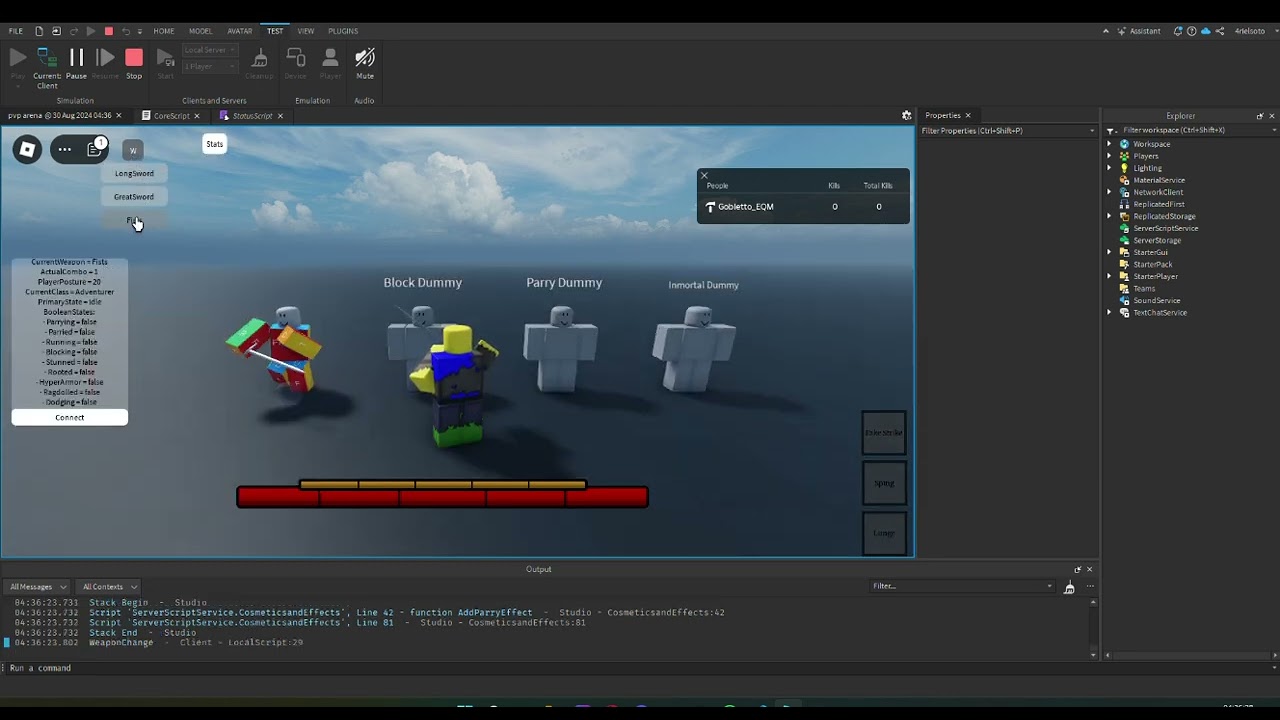Click the Filter Properties search field
The image size is (1280, 720).
coord(1008,131)
